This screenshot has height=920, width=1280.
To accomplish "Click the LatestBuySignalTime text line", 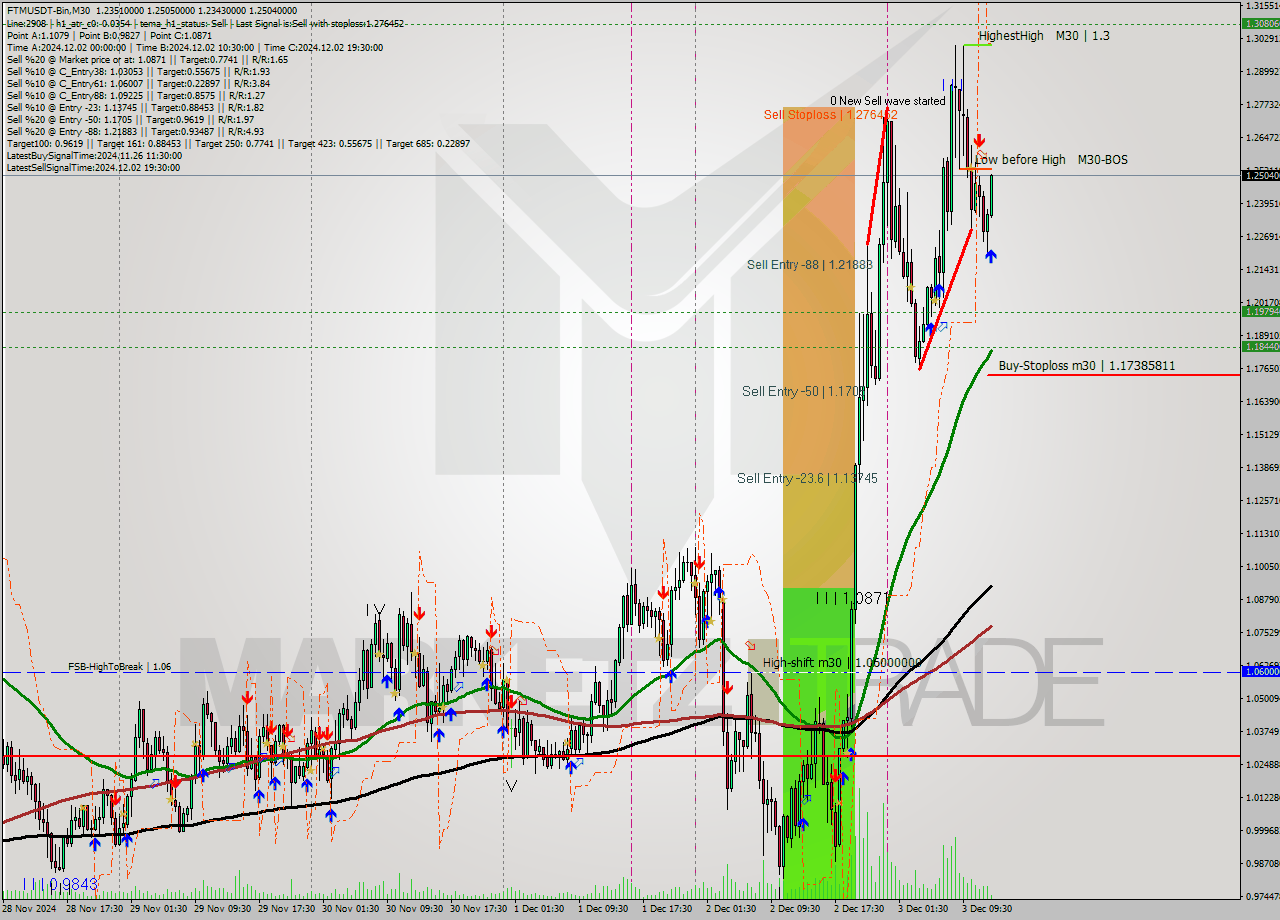I will tap(93, 155).
